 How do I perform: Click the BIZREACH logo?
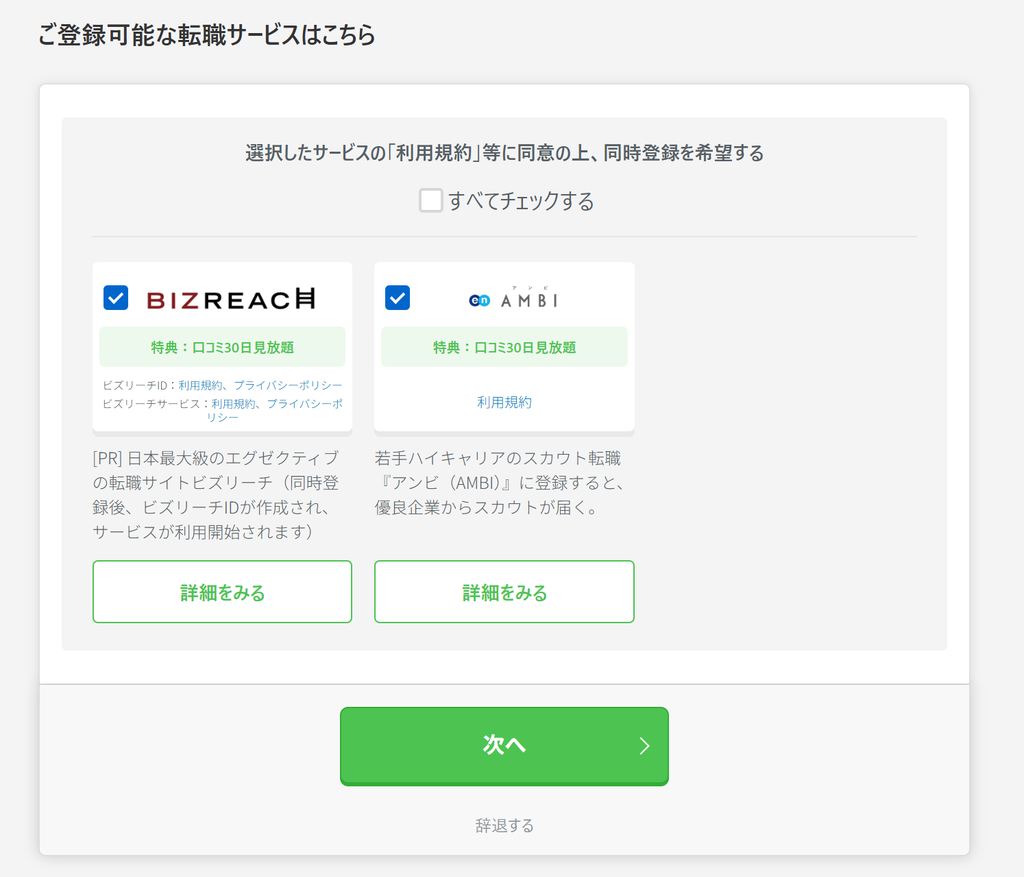point(231,299)
